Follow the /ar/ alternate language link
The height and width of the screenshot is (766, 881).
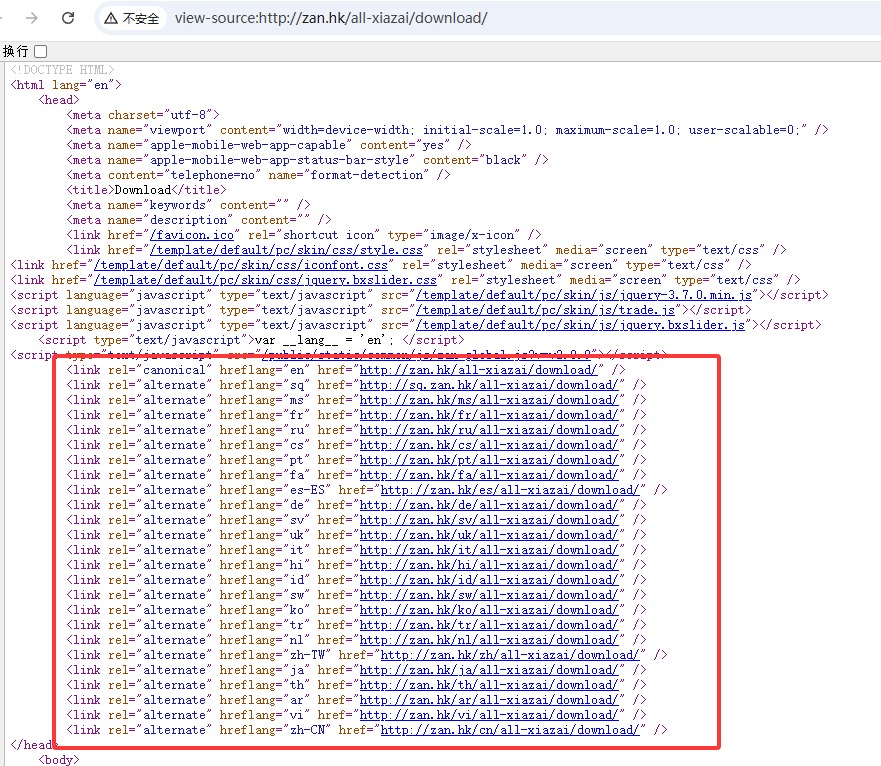click(x=489, y=700)
